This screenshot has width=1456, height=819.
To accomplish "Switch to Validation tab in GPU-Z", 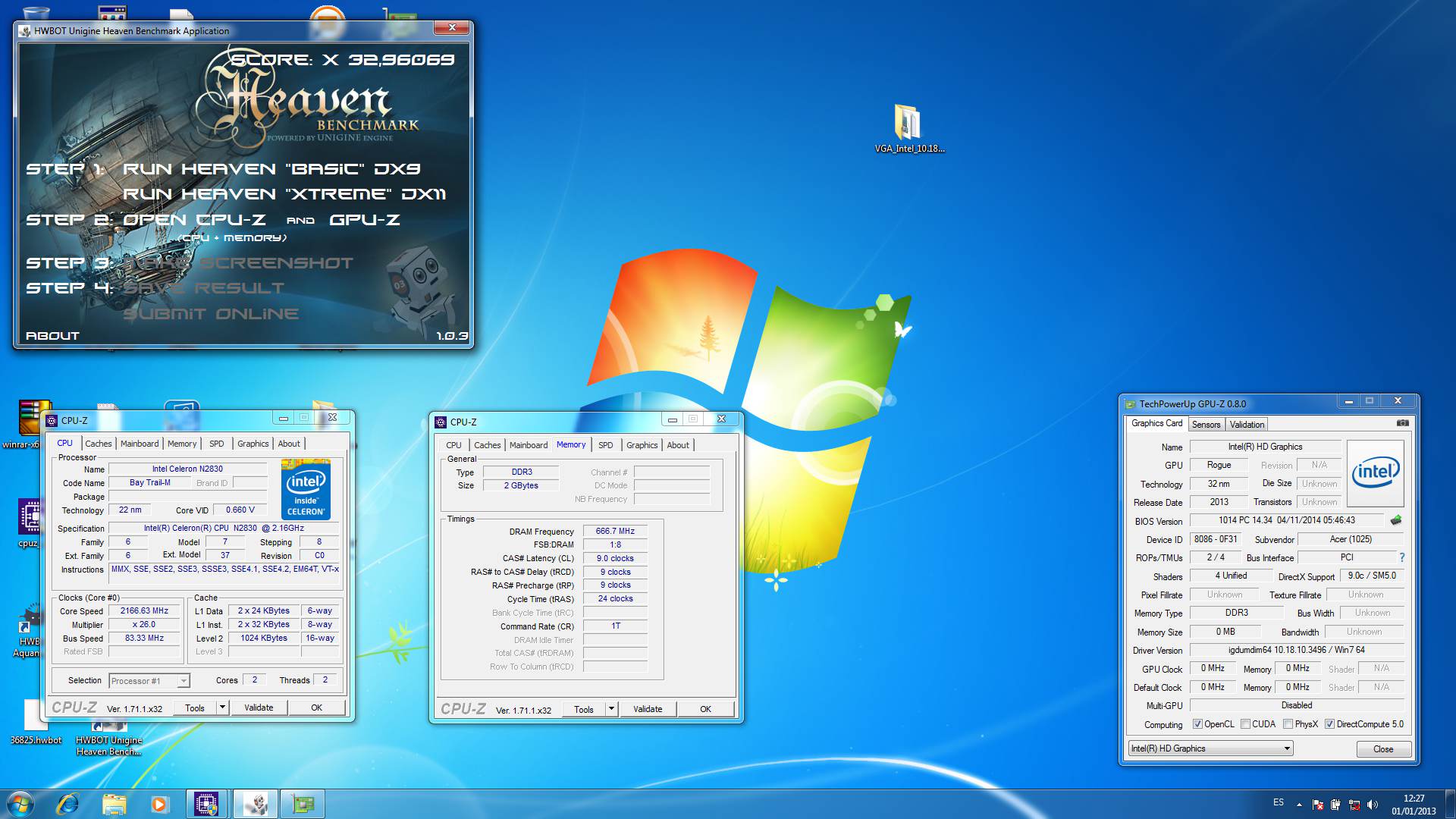I will (x=1247, y=425).
